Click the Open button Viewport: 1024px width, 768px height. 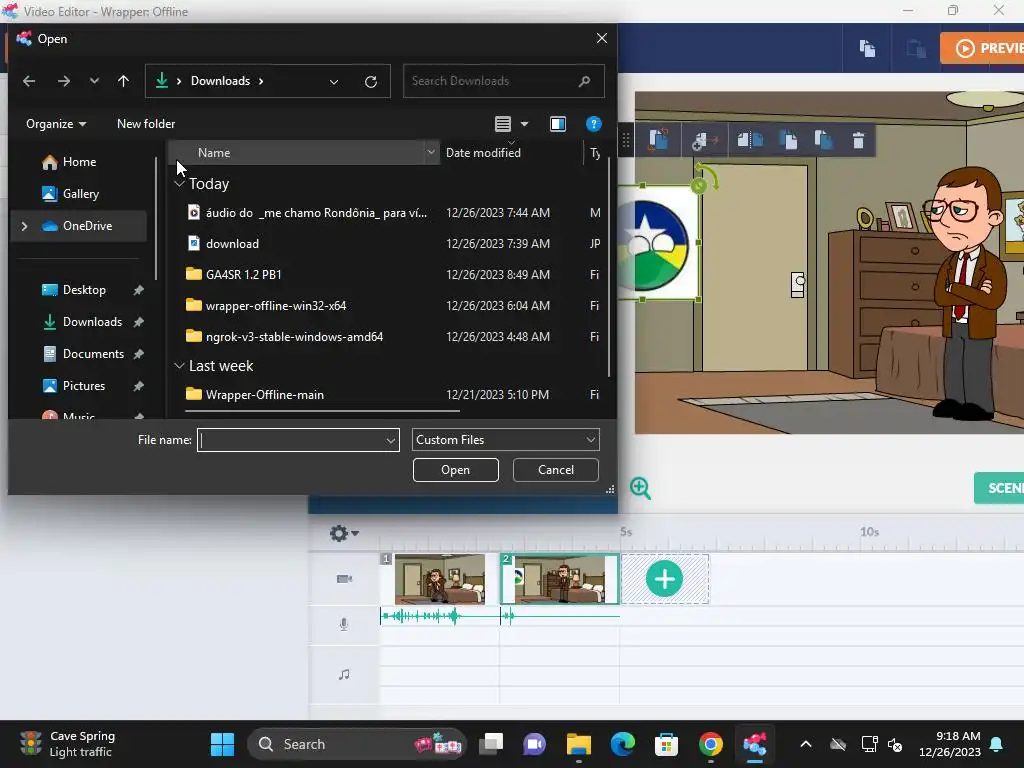pyautogui.click(x=455, y=470)
